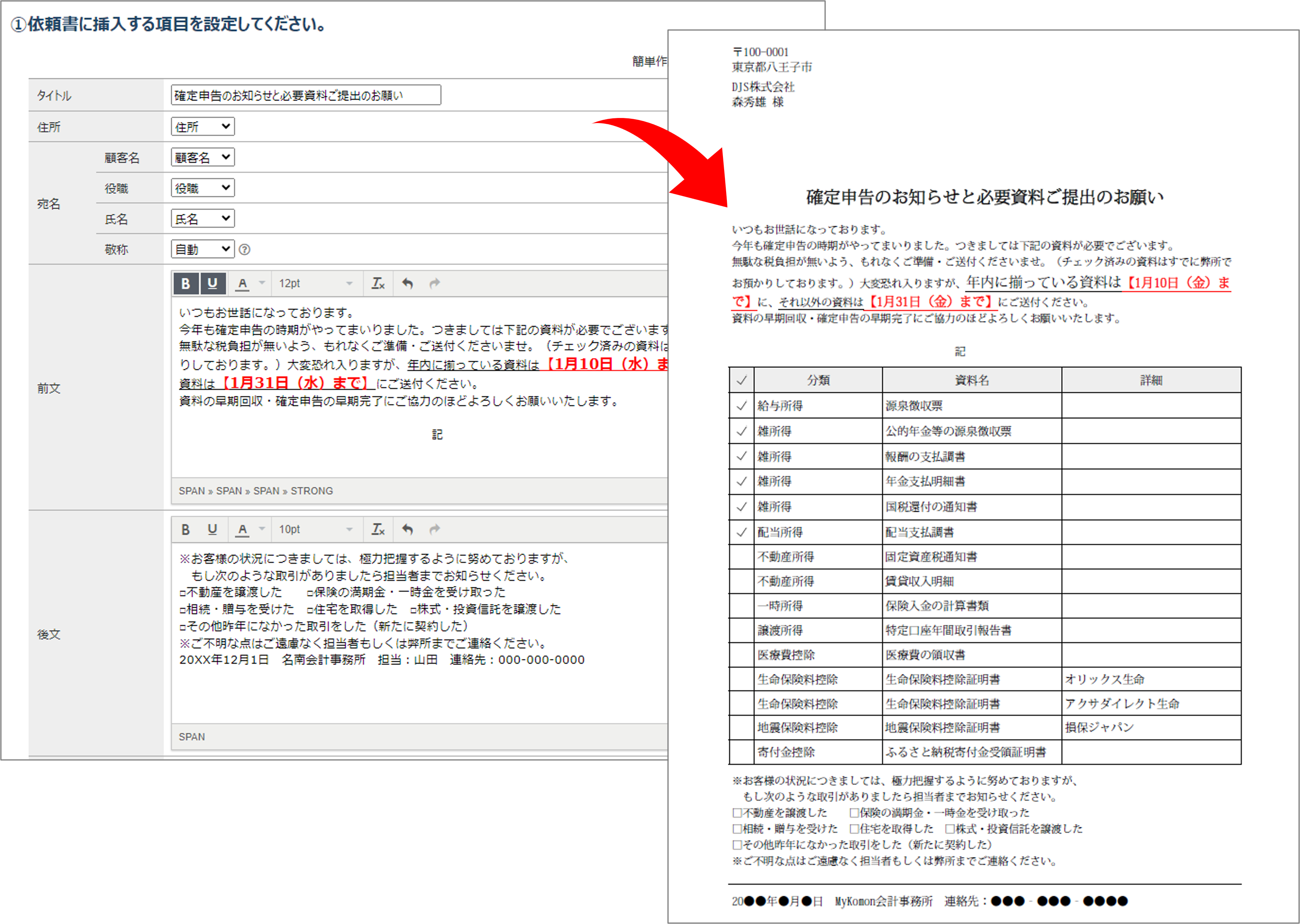This screenshot has width=1300, height=924.
Task: Open the 12pt font size selector
Action: pos(316,283)
